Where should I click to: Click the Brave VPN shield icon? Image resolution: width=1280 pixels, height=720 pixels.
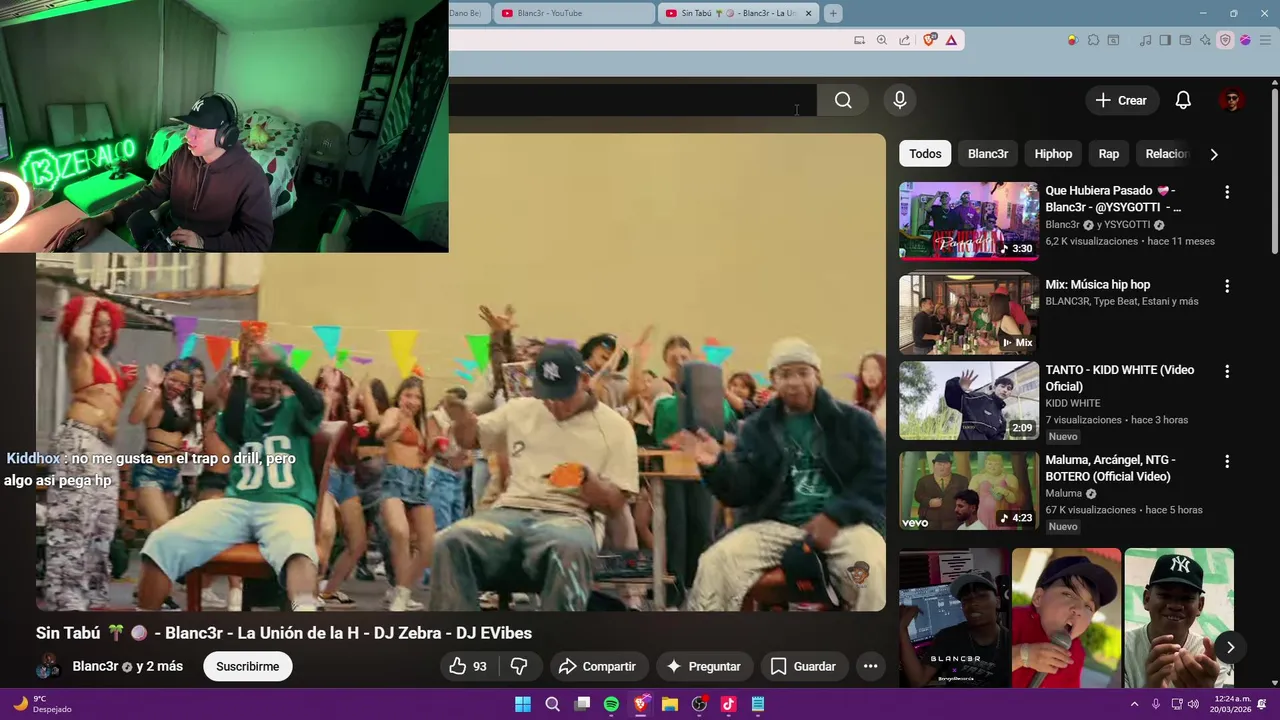[x=1225, y=40]
